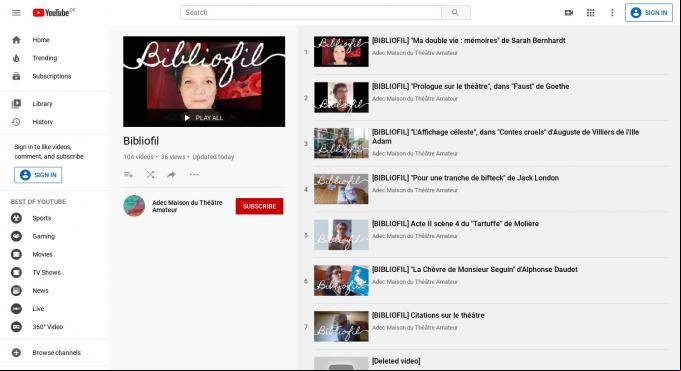Focus the Search input field
Viewport: 681px width, 371px height.
coord(311,13)
